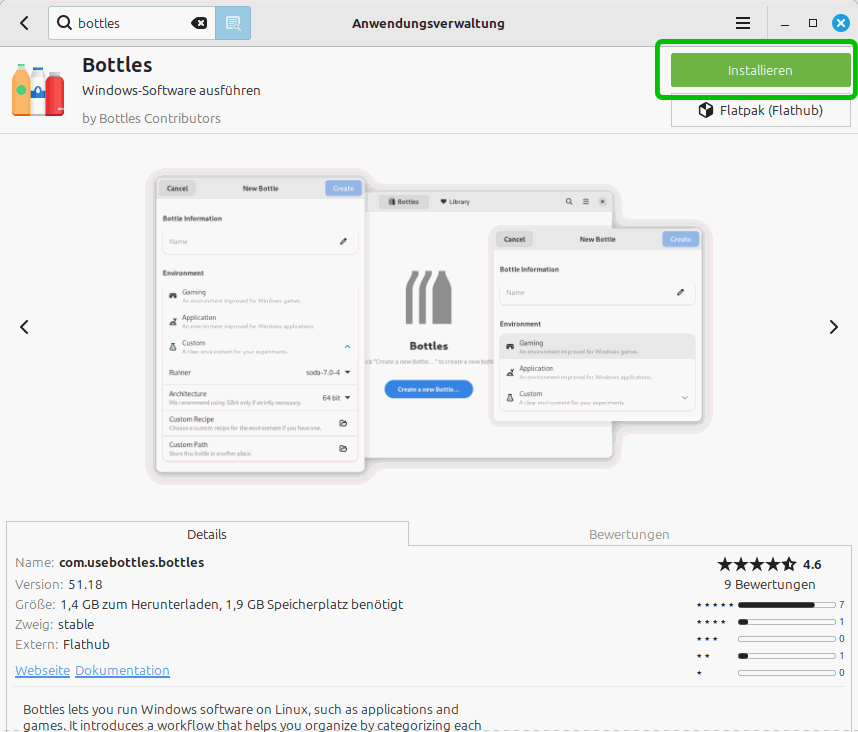Open the Dokumentation link

click(x=122, y=670)
